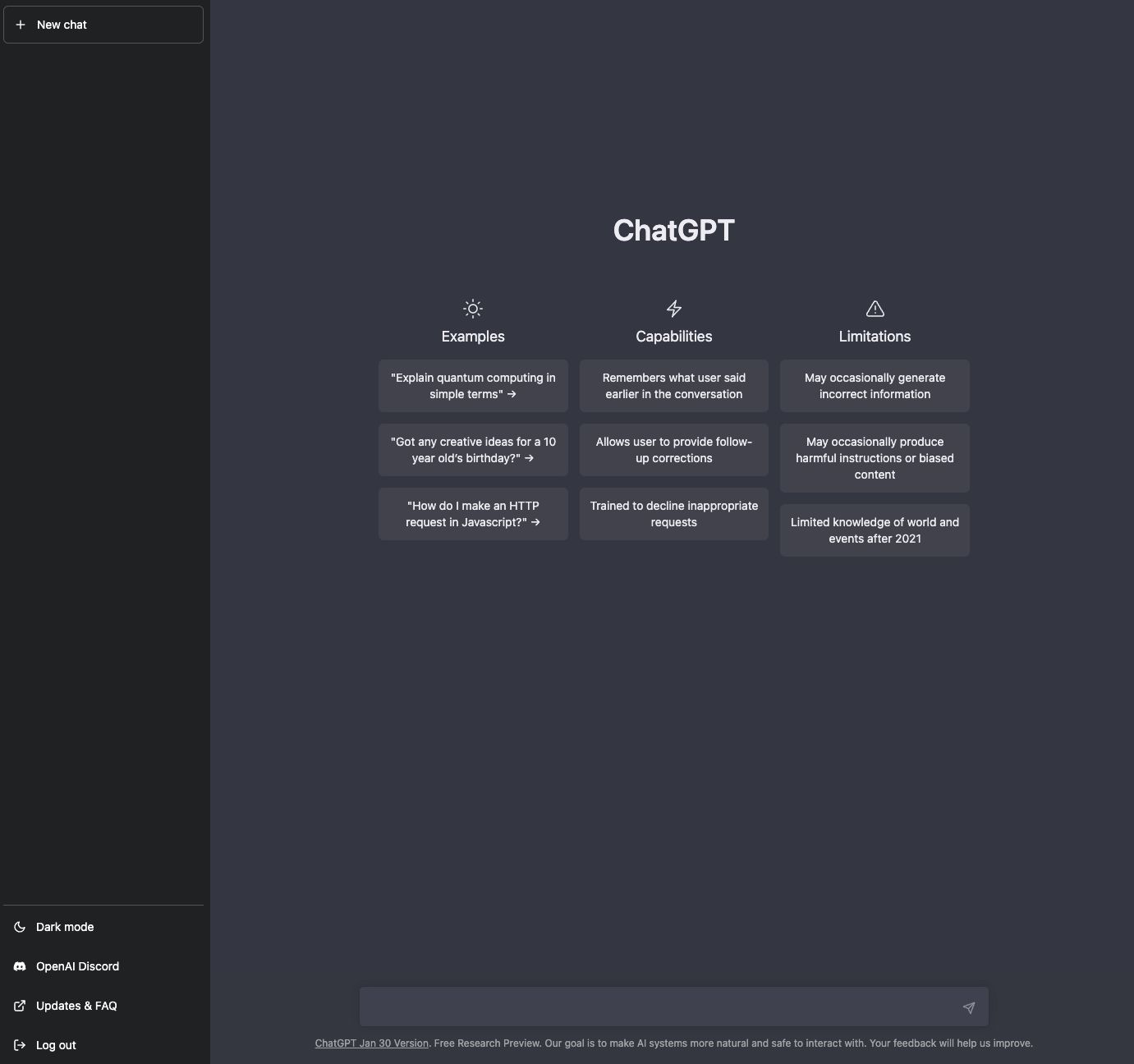Viewport: 1134px width, 1064px height.
Task: Use the "How do I make an HTTP request" example
Action: [473, 514]
